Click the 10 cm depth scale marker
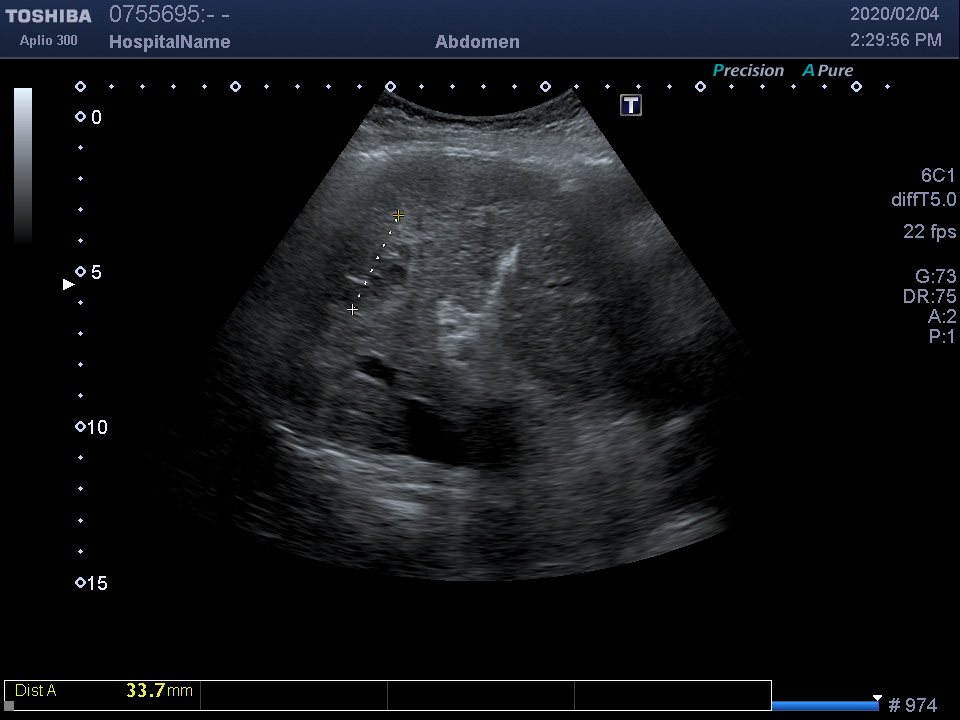The width and height of the screenshot is (960, 720). pos(81,427)
